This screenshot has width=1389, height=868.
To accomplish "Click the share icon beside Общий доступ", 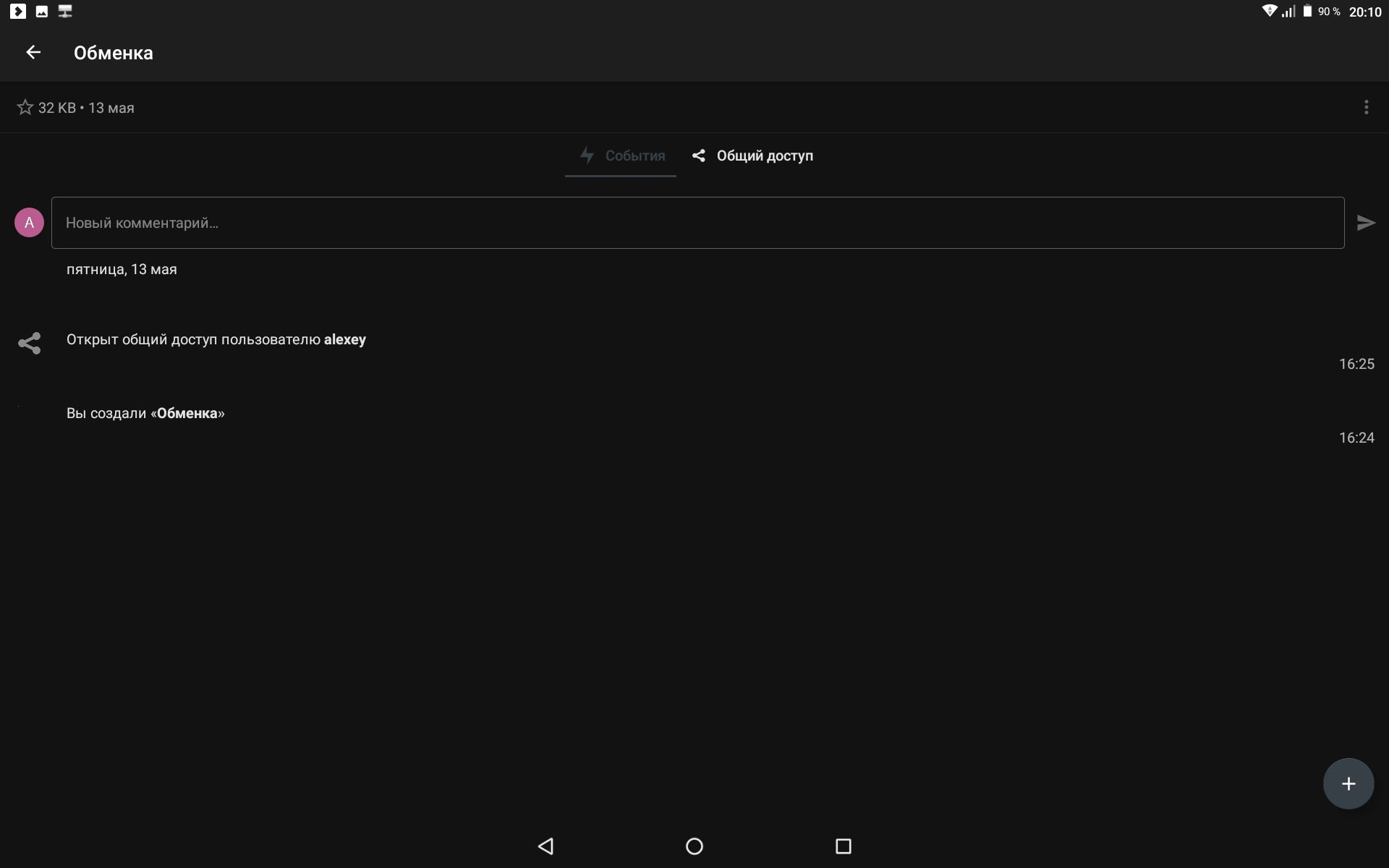I will pyautogui.click(x=698, y=156).
